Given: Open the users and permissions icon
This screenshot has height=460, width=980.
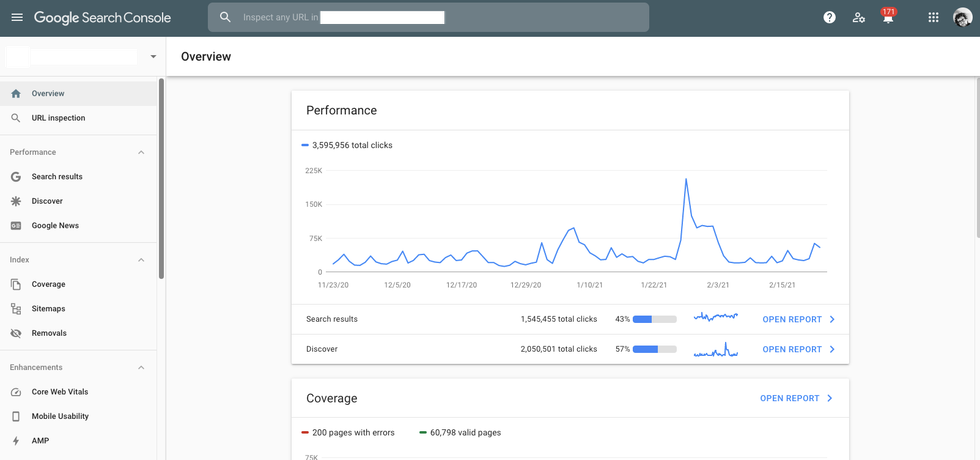Looking at the screenshot, I should pyautogui.click(x=858, y=18).
